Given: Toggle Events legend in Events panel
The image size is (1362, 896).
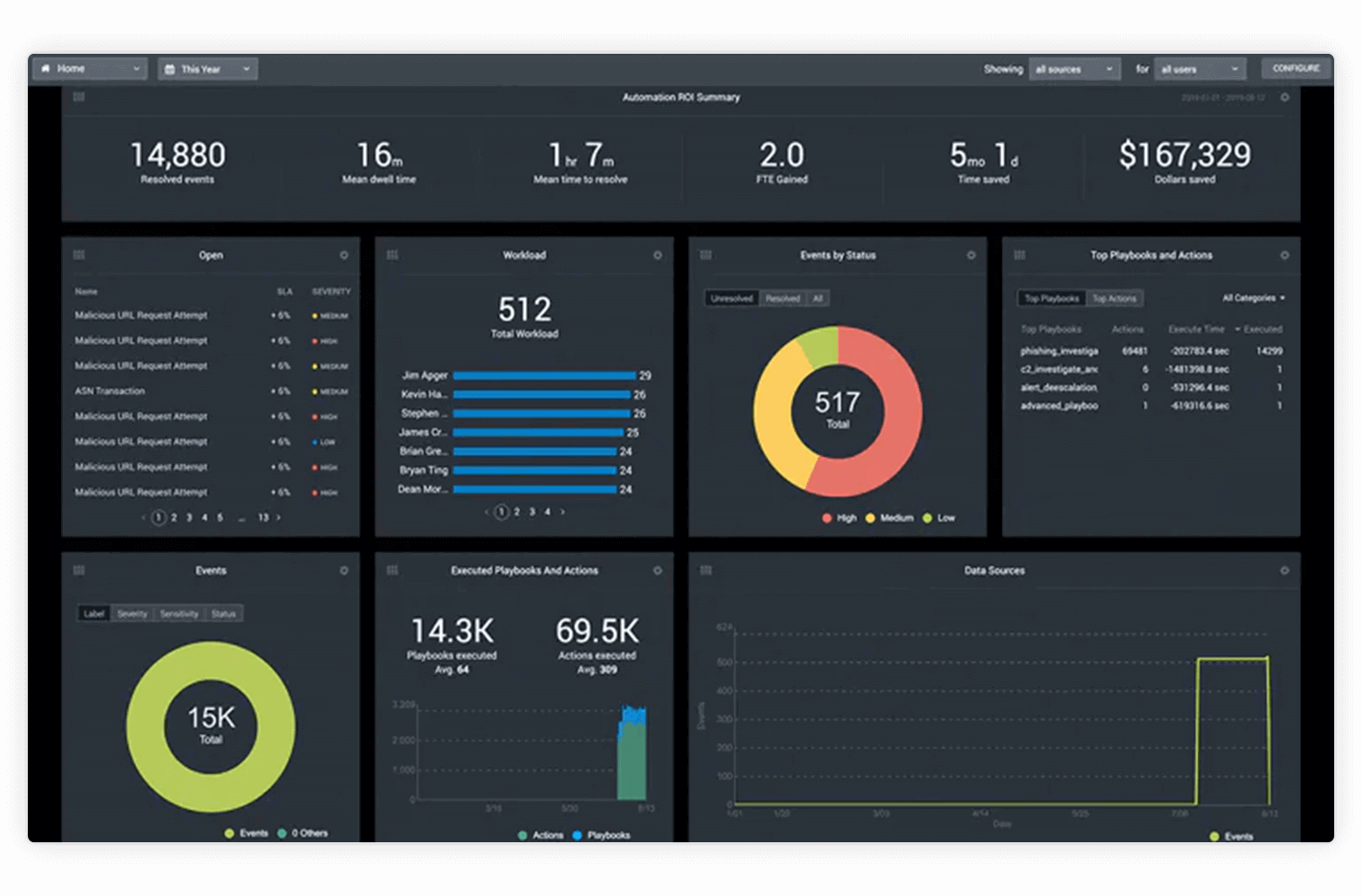Looking at the screenshot, I should point(246,833).
